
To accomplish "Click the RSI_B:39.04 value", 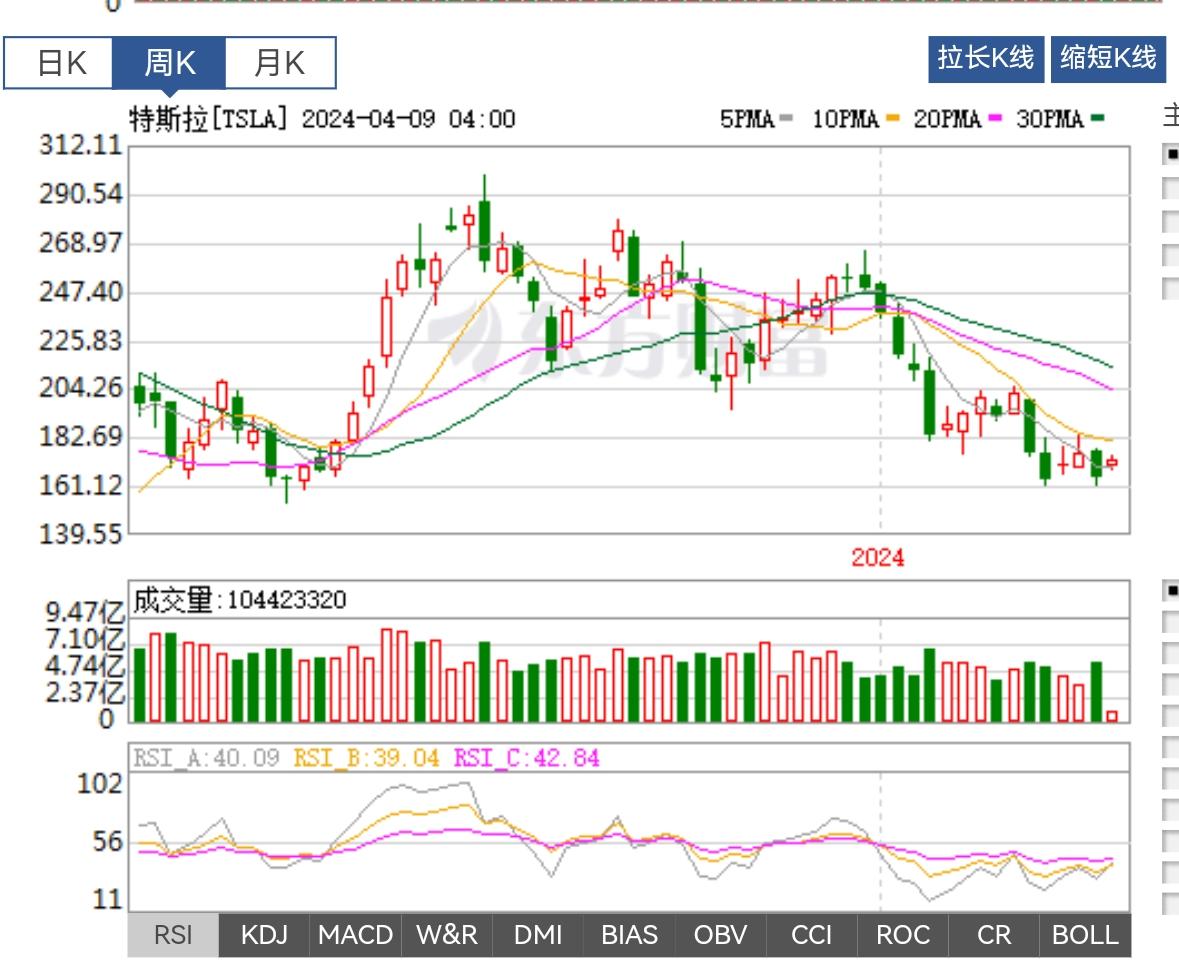I will 366,757.
